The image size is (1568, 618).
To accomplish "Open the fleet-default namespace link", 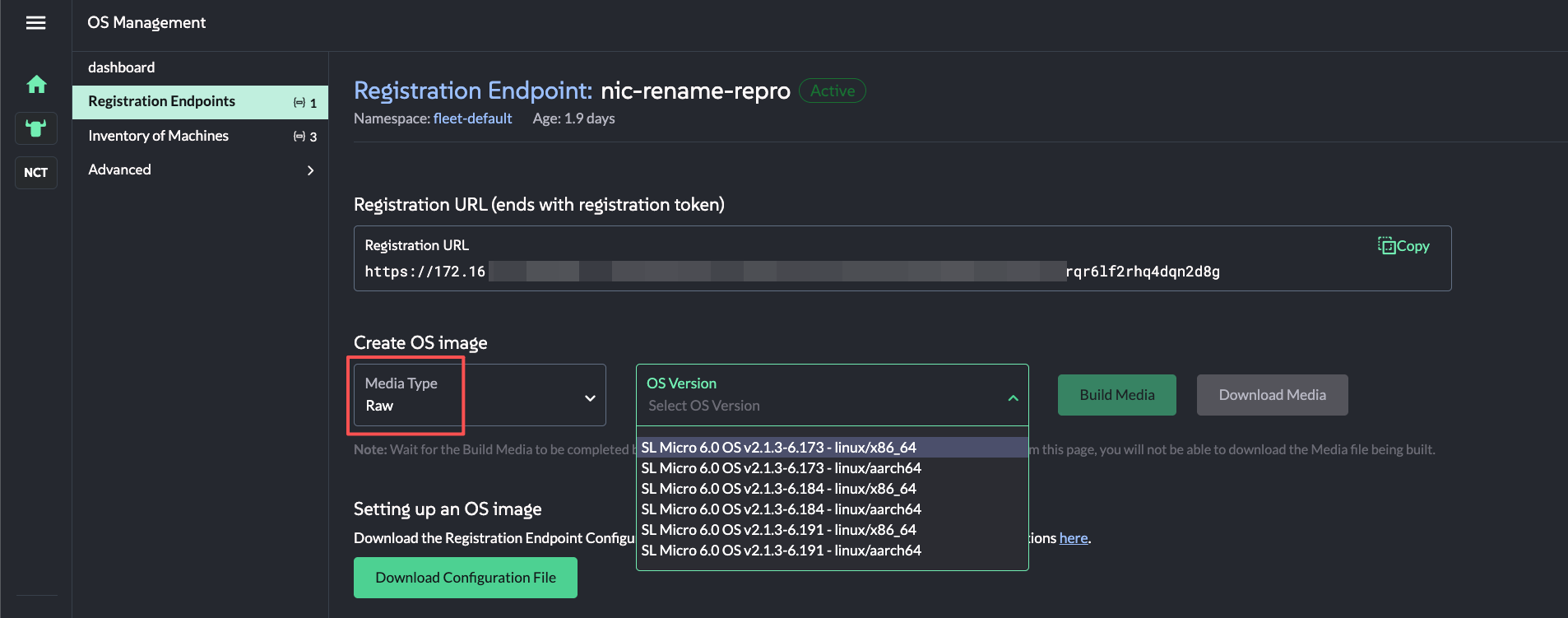I will 472,118.
